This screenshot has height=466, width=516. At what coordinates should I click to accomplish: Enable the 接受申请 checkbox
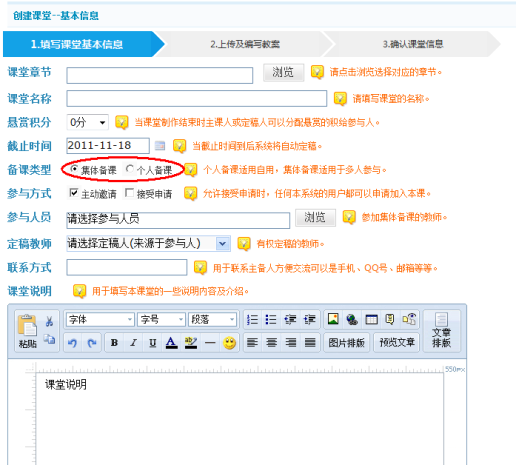(129, 193)
